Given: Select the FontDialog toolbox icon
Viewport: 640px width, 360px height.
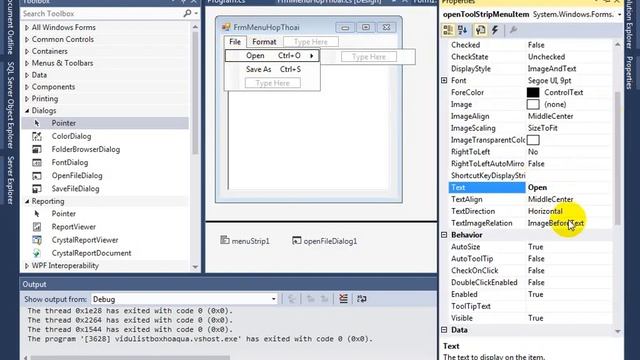Looking at the screenshot, I should tap(37, 162).
